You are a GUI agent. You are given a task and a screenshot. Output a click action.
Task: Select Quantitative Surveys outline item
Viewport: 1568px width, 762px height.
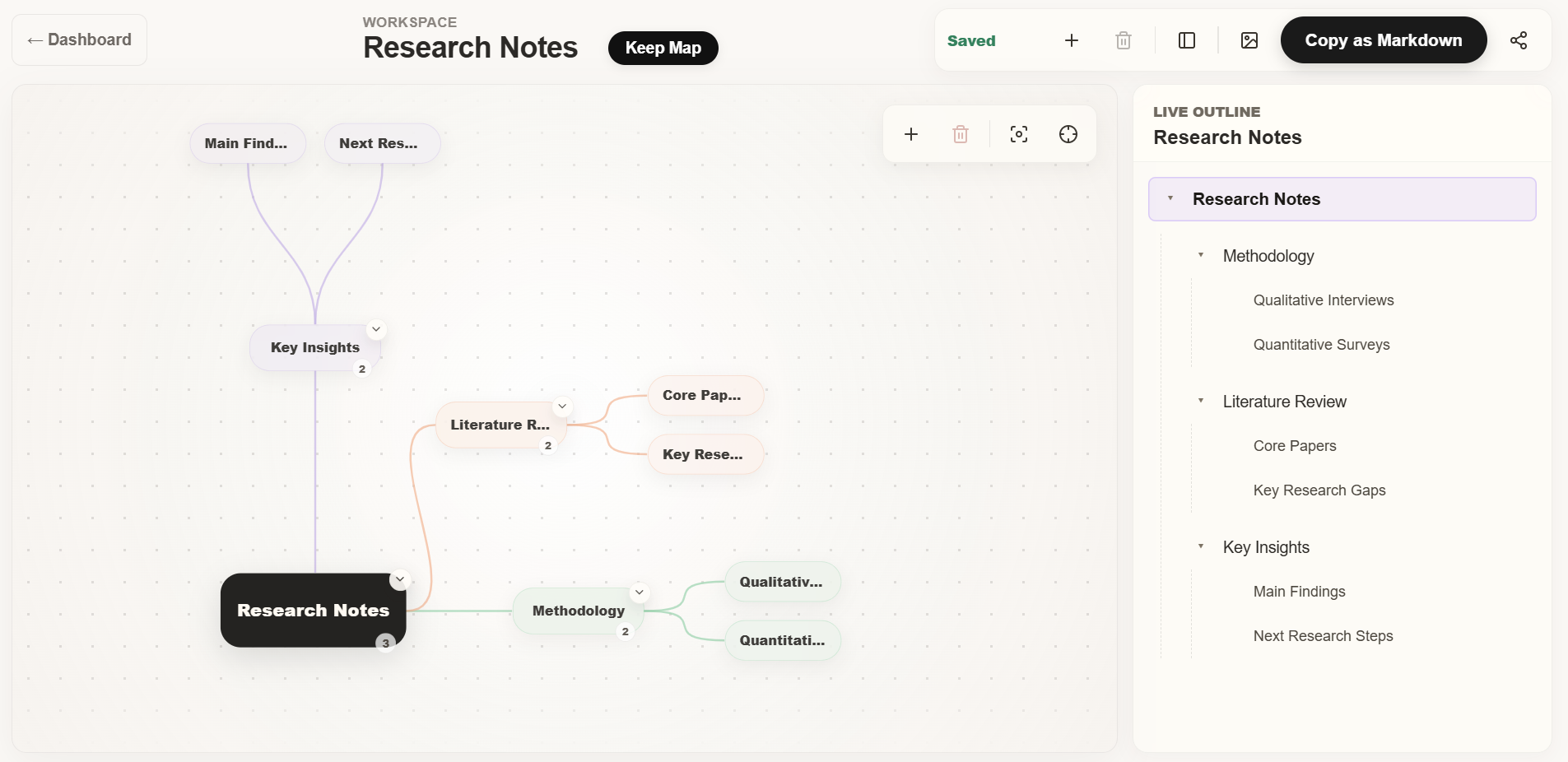(1321, 345)
